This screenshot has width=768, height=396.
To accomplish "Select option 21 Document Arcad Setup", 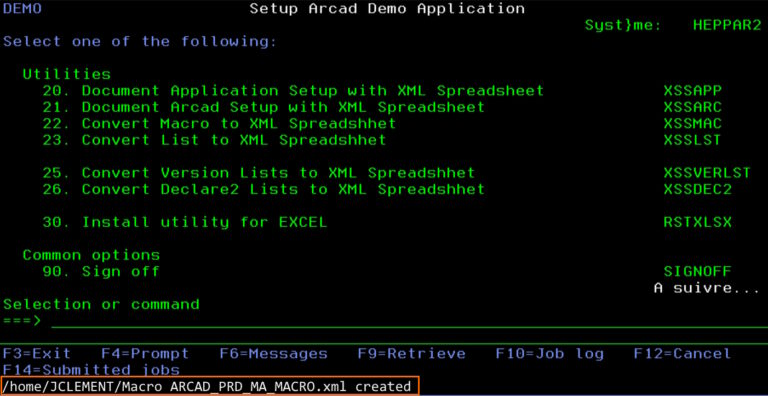I will (x=264, y=107).
